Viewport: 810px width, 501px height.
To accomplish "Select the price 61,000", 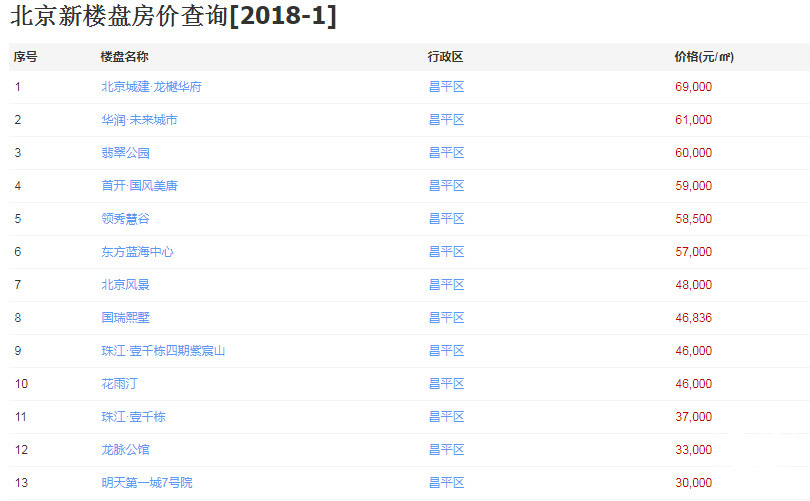I will [x=693, y=120].
